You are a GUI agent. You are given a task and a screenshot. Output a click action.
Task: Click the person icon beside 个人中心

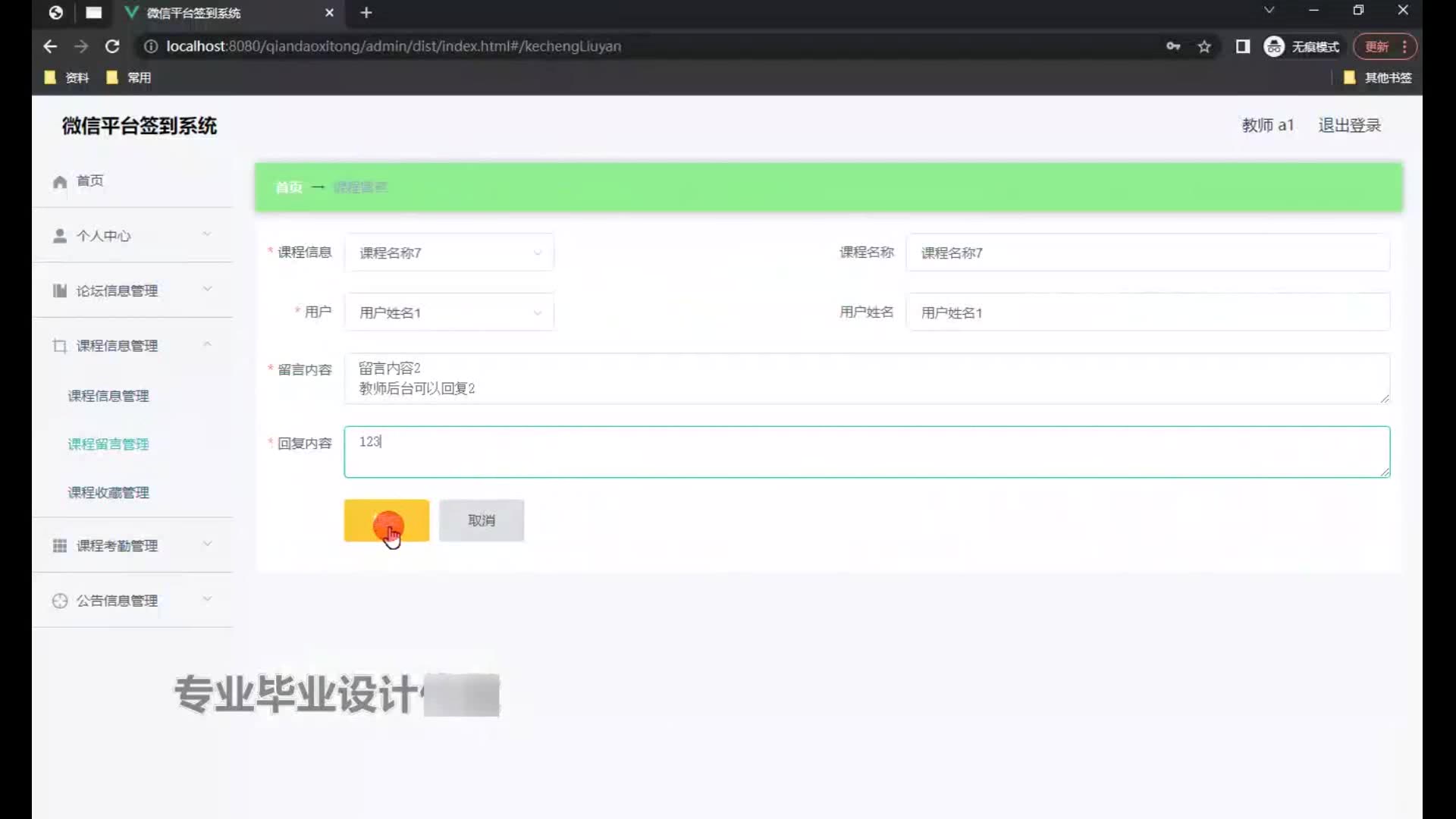(x=60, y=236)
